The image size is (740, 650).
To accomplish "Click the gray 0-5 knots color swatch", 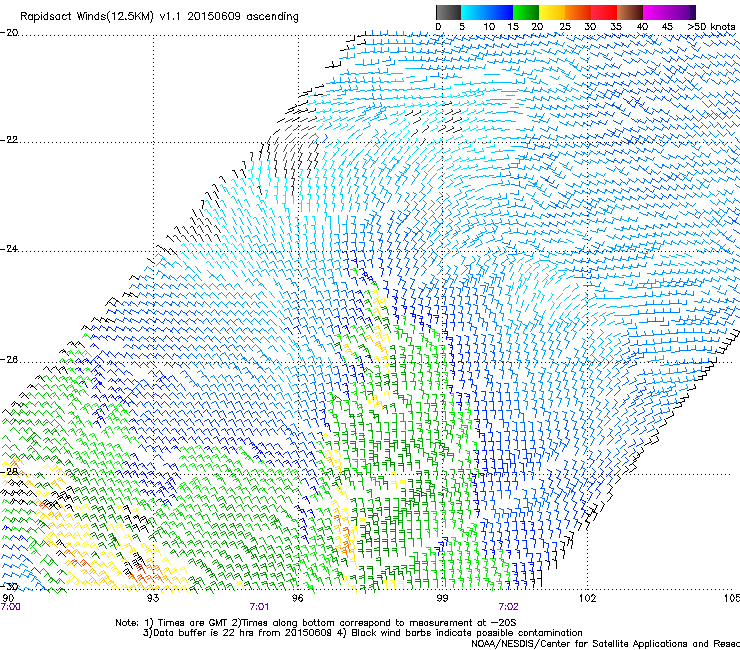I will [x=448, y=12].
